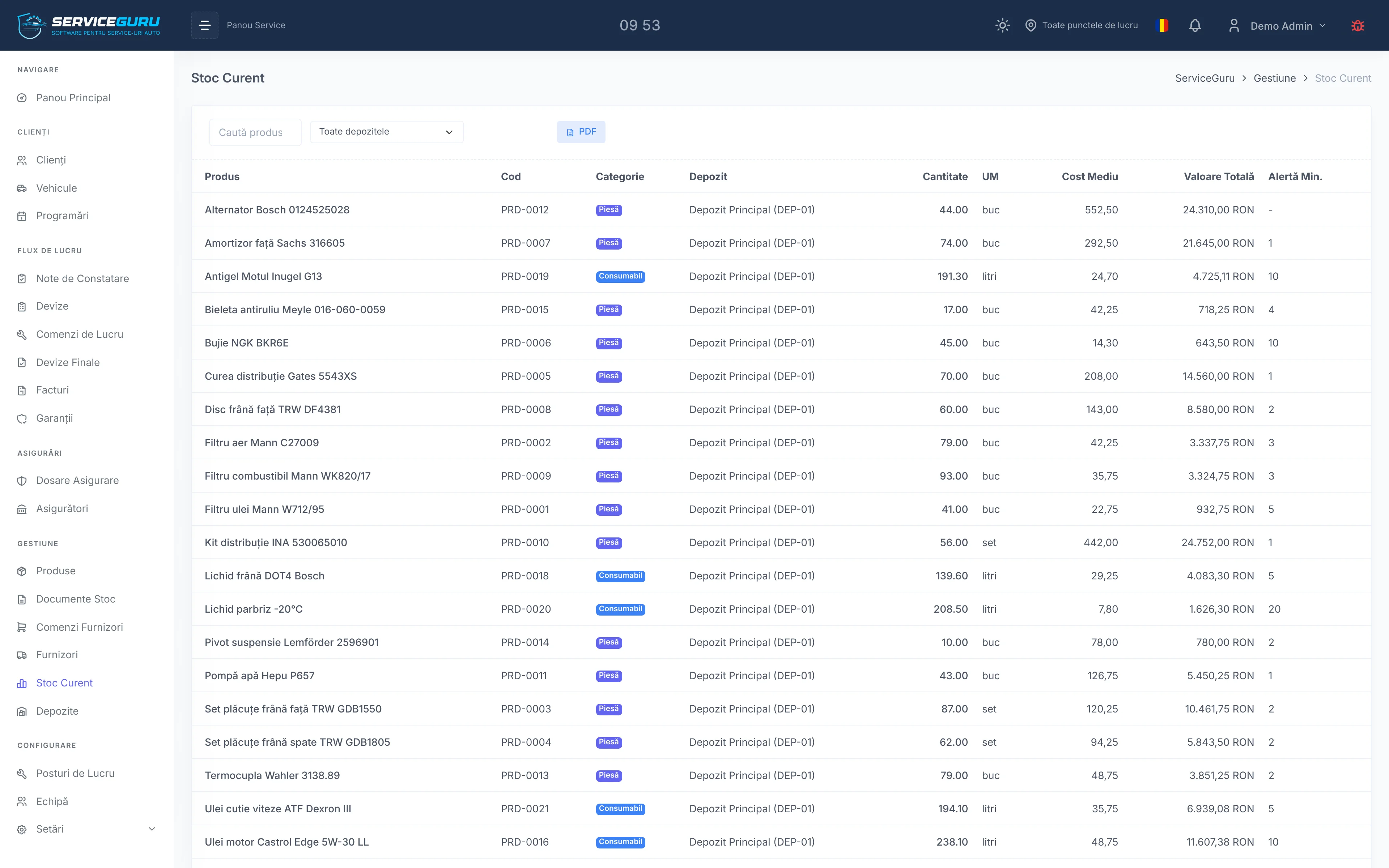
Task: Click Ulei cutie viteze ATF Dexron III
Action: [x=278, y=809]
